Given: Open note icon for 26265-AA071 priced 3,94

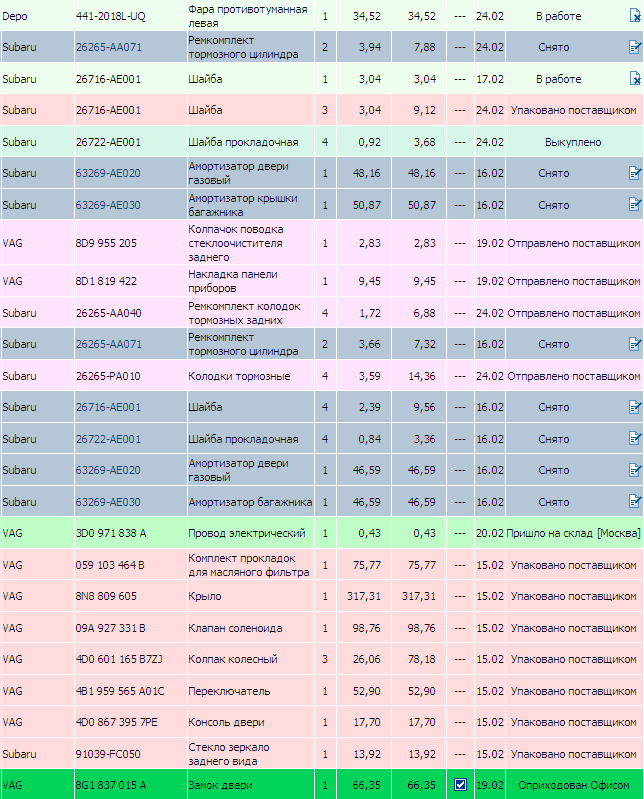Looking at the screenshot, I should click(x=635, y=47).
